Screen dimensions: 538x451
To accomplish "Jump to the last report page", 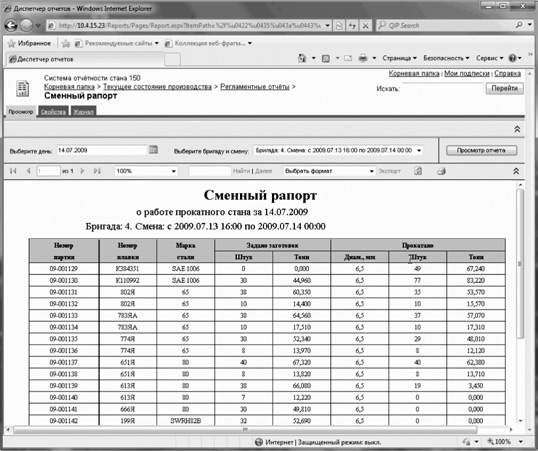I will (x=97, y=171).
